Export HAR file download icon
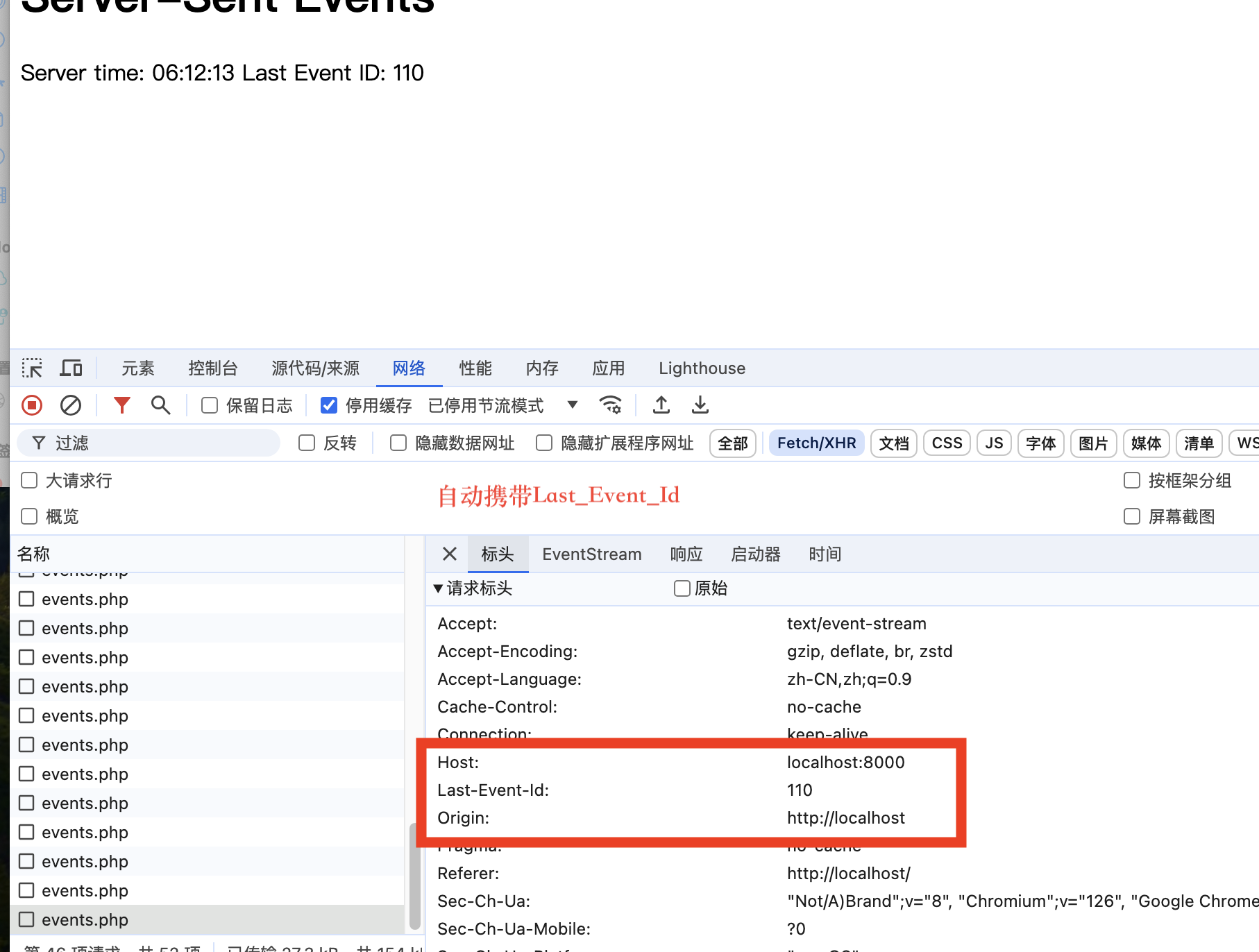The image size is (1259, 952). [x=700, y=405]
